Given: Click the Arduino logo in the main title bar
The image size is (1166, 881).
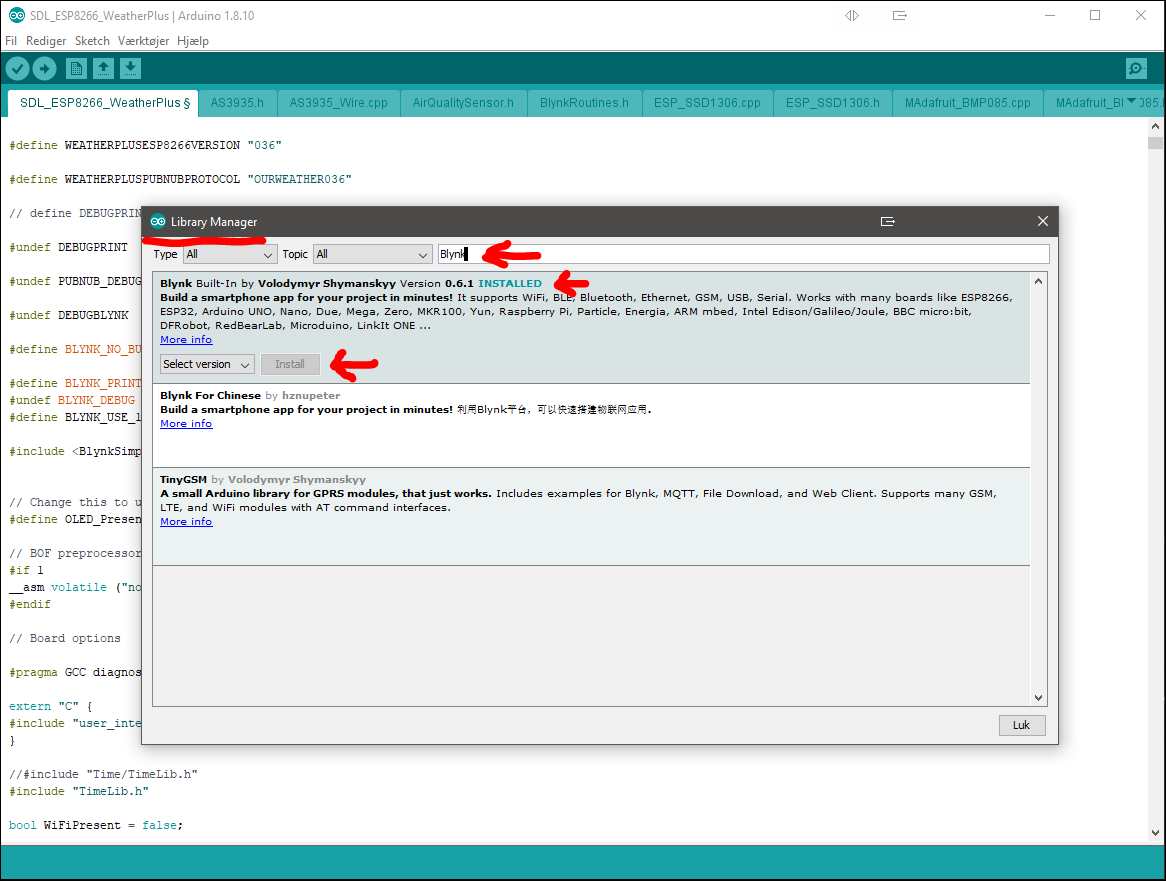Looking at the screenshot, I should [x=16, y=15].
